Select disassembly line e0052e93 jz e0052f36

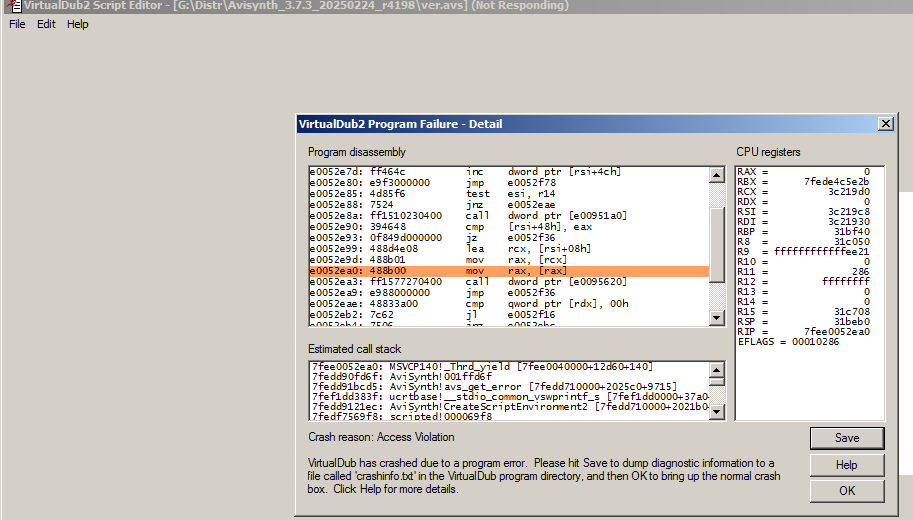click(509, 238)
